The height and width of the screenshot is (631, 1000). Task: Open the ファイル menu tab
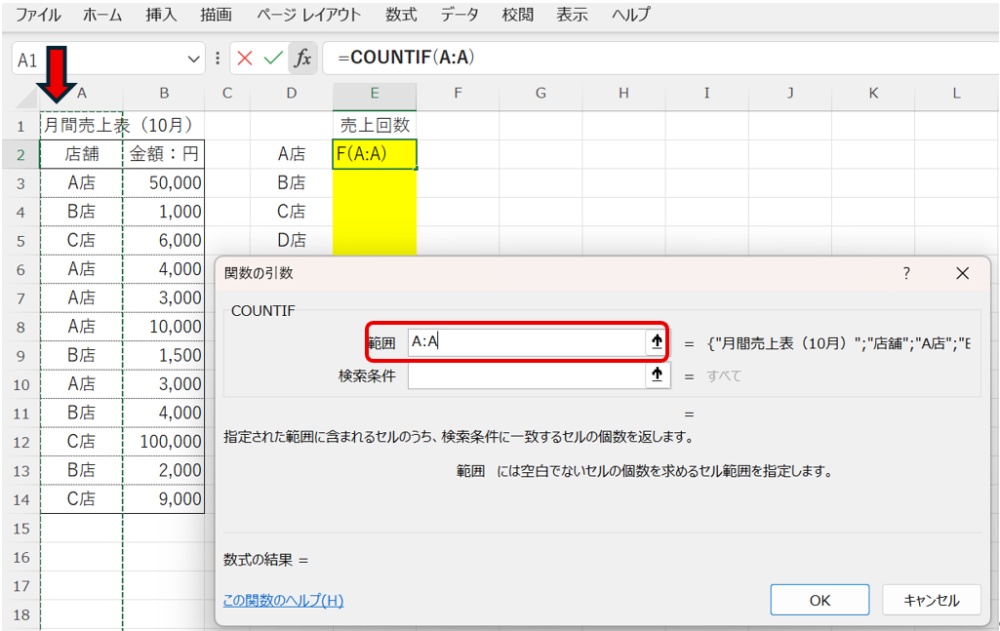click(38, 15)
